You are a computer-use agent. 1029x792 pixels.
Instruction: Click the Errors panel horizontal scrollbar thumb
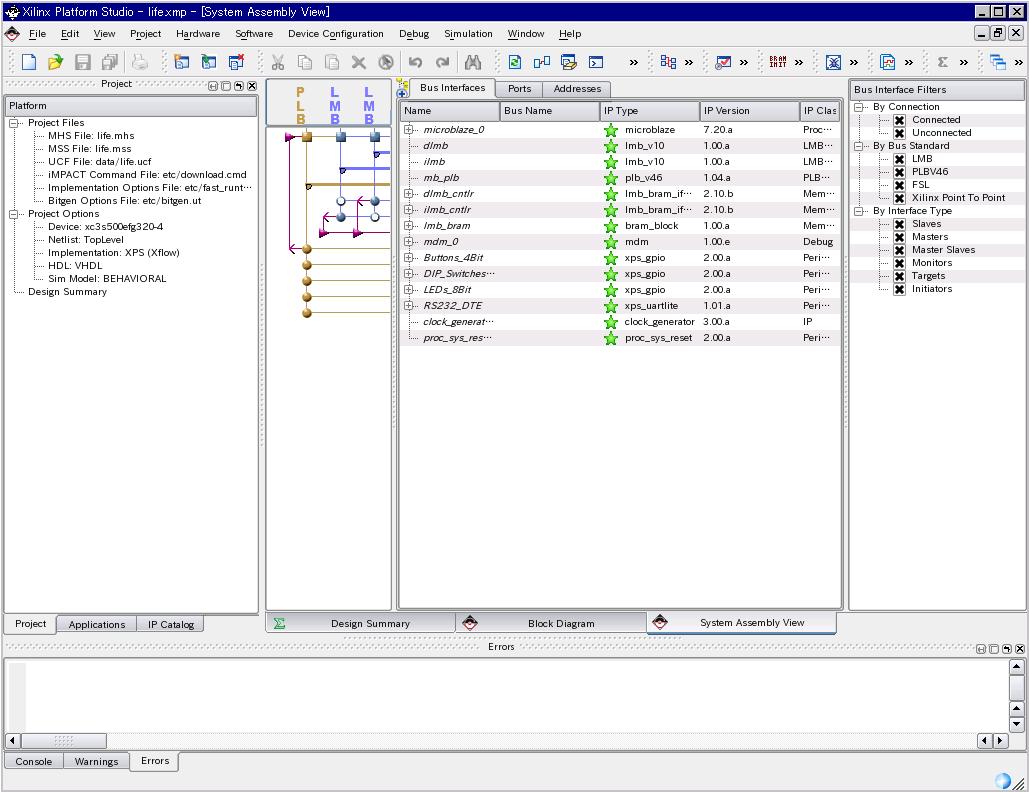64,741
